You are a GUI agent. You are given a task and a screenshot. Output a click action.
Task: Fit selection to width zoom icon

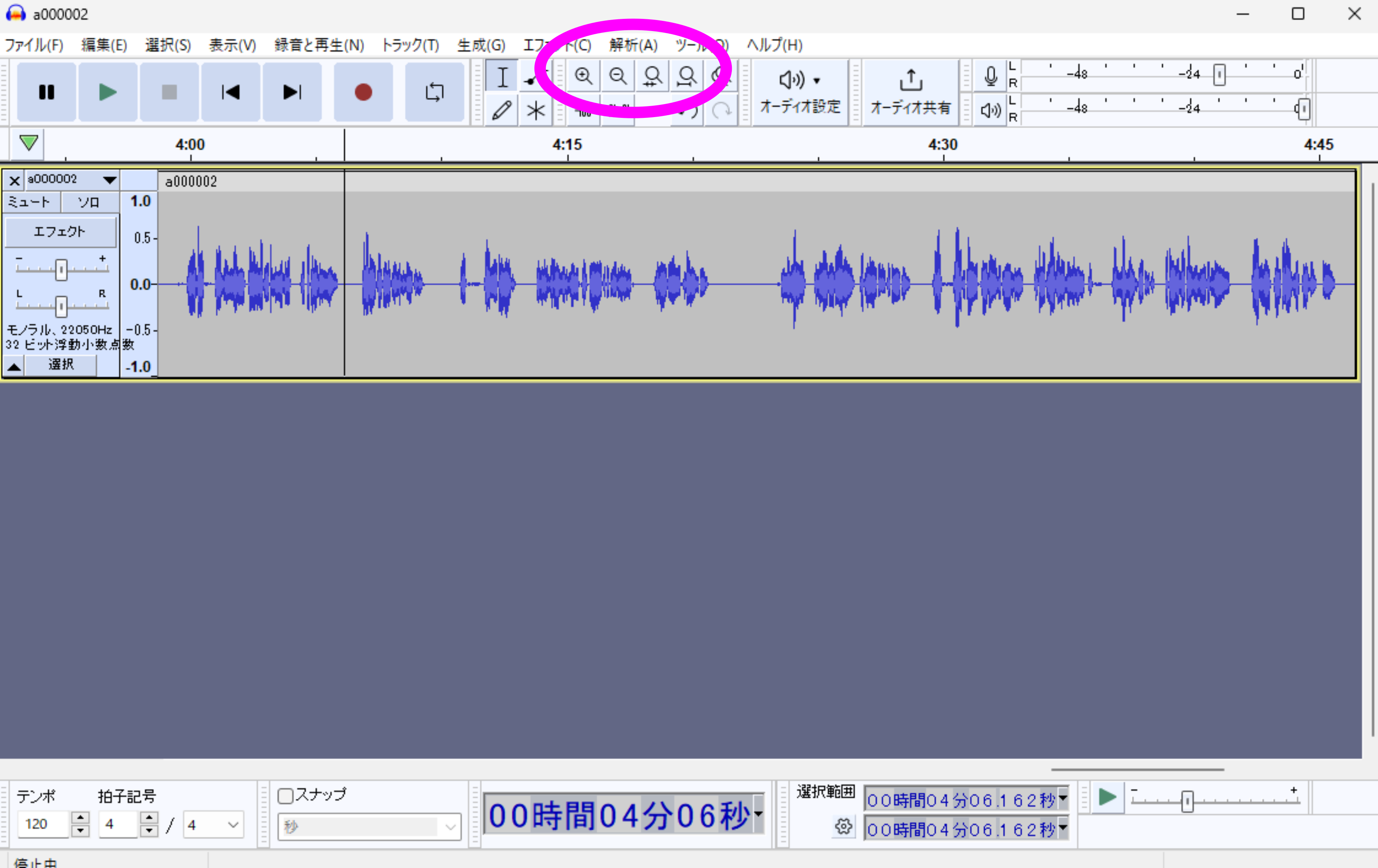pyautogui.click(x=652, y=76)
